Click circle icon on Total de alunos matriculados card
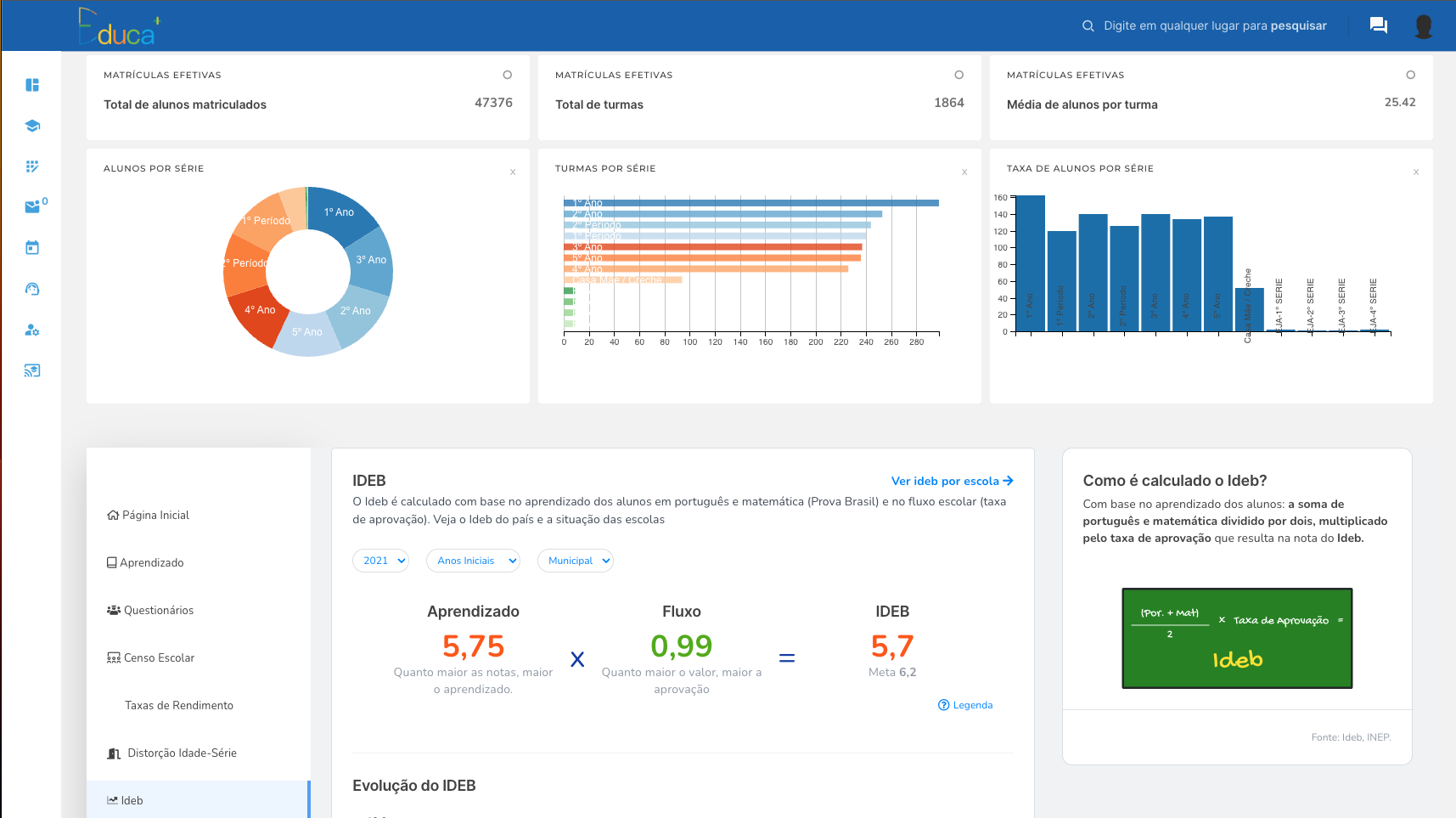This screenshot has width=1456, height=818. coord(508,75)
